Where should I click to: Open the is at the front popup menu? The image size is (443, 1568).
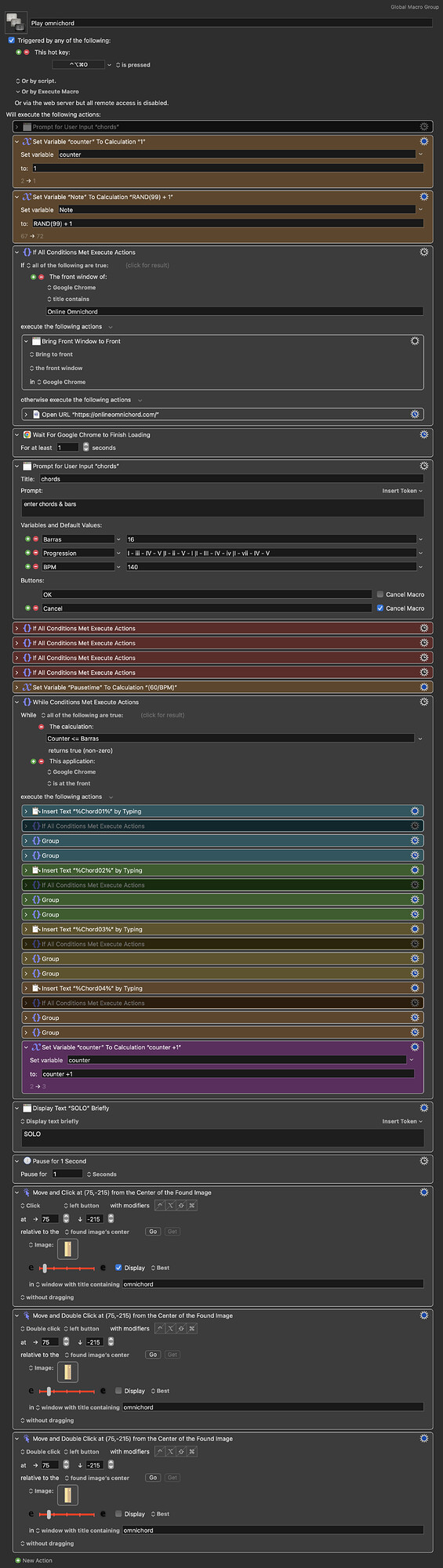[69, 783]
